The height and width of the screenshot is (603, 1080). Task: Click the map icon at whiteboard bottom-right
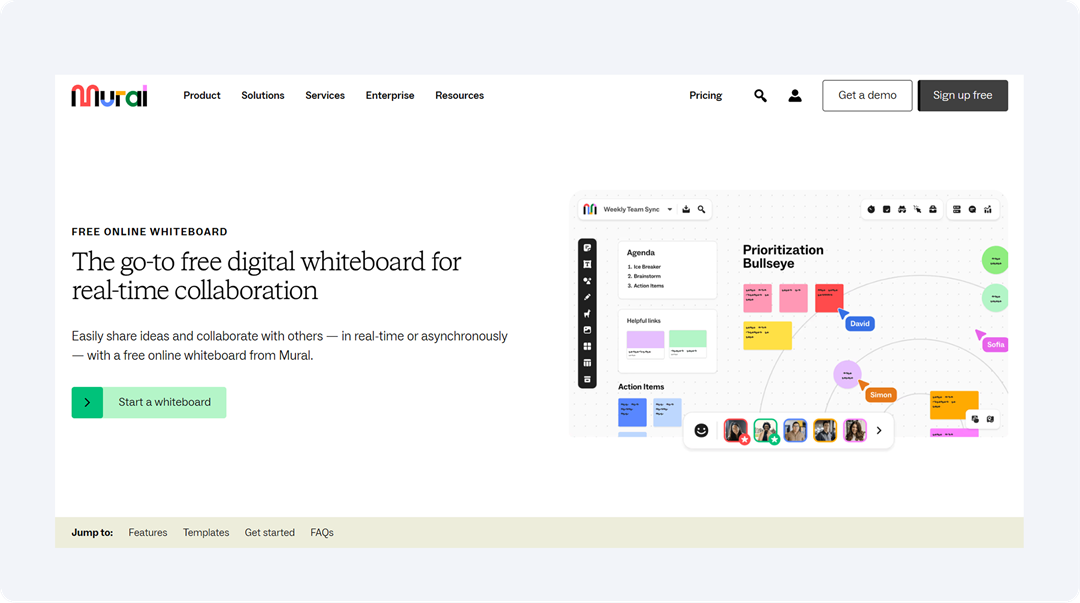click(990, 419)
